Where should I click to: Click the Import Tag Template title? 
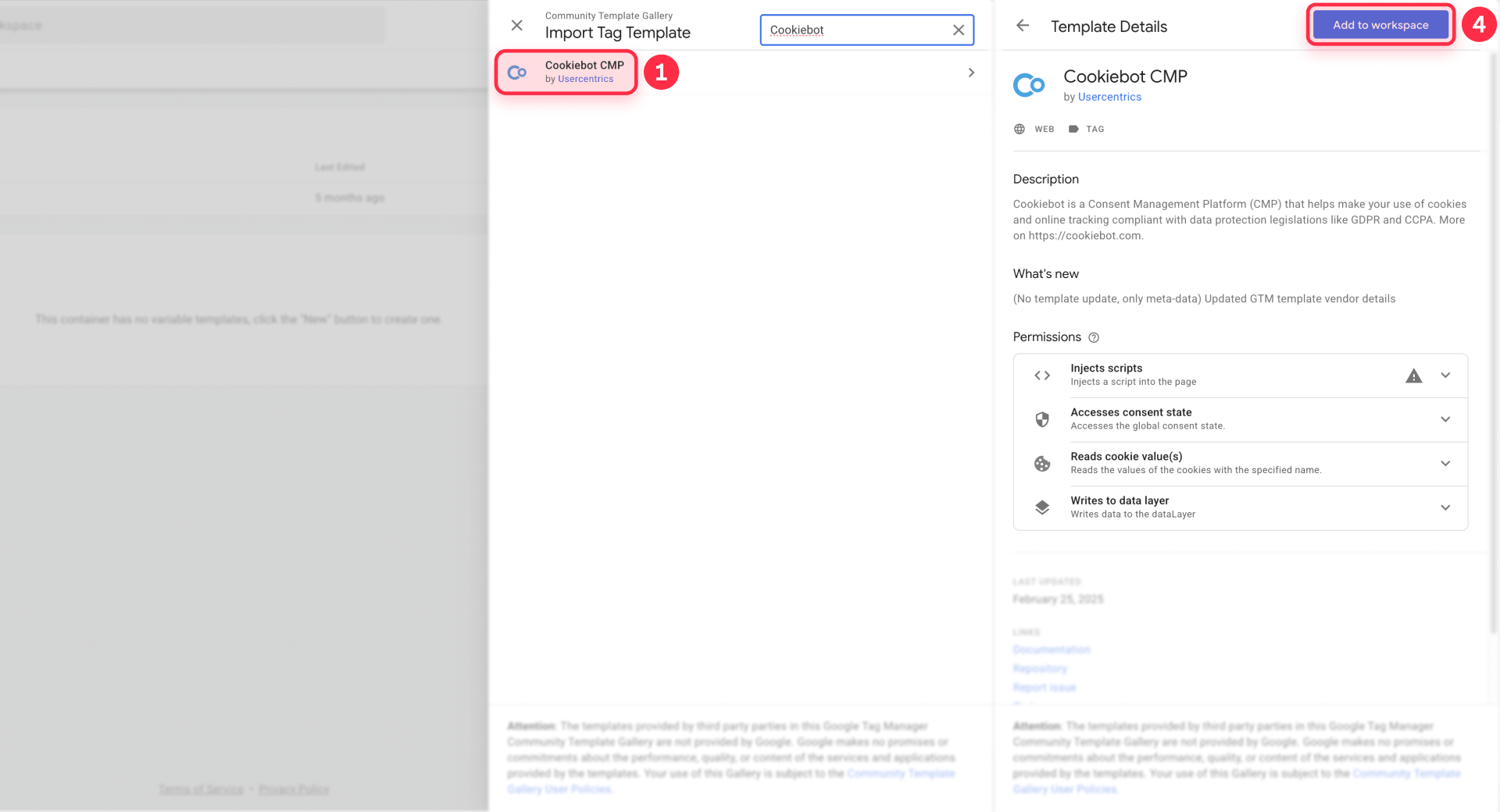(617, 33)
